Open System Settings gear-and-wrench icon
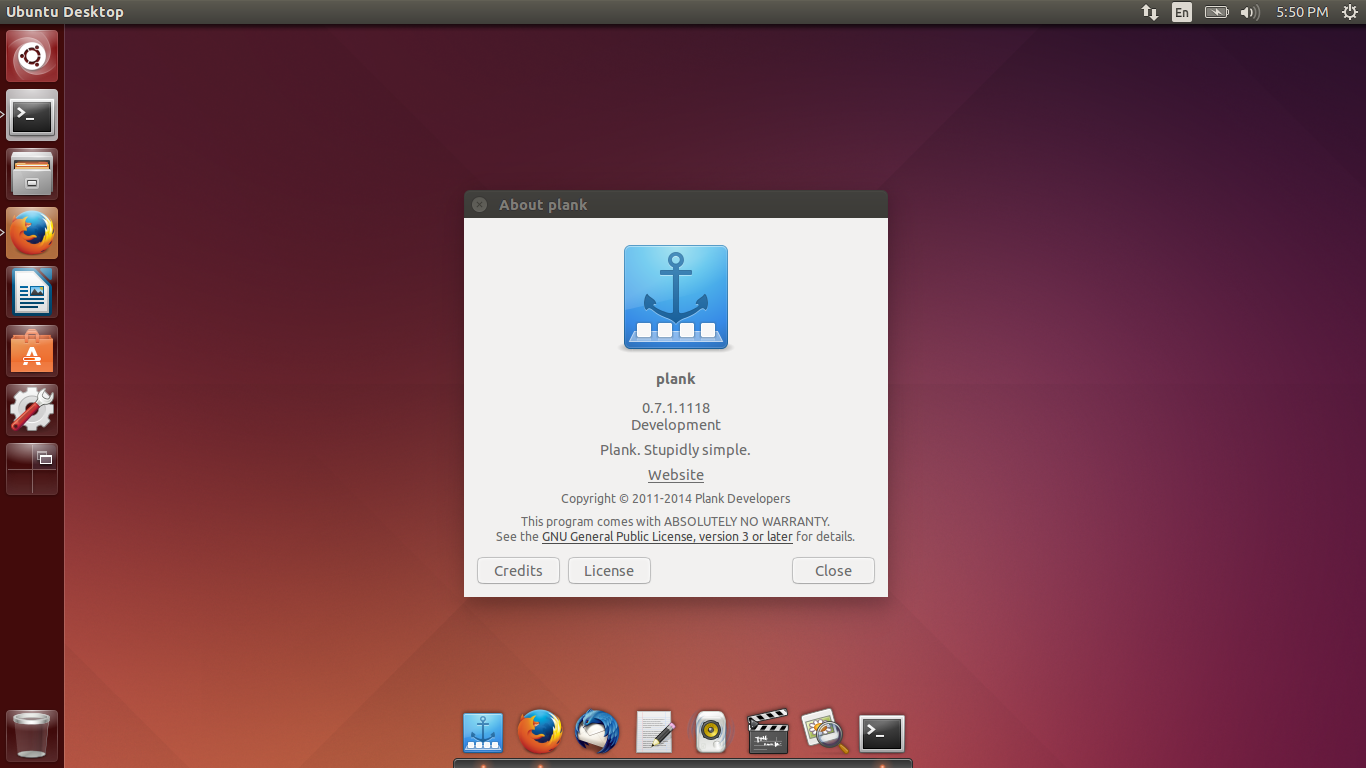This screenshot has width=1366, height=768. coord(32,410)
